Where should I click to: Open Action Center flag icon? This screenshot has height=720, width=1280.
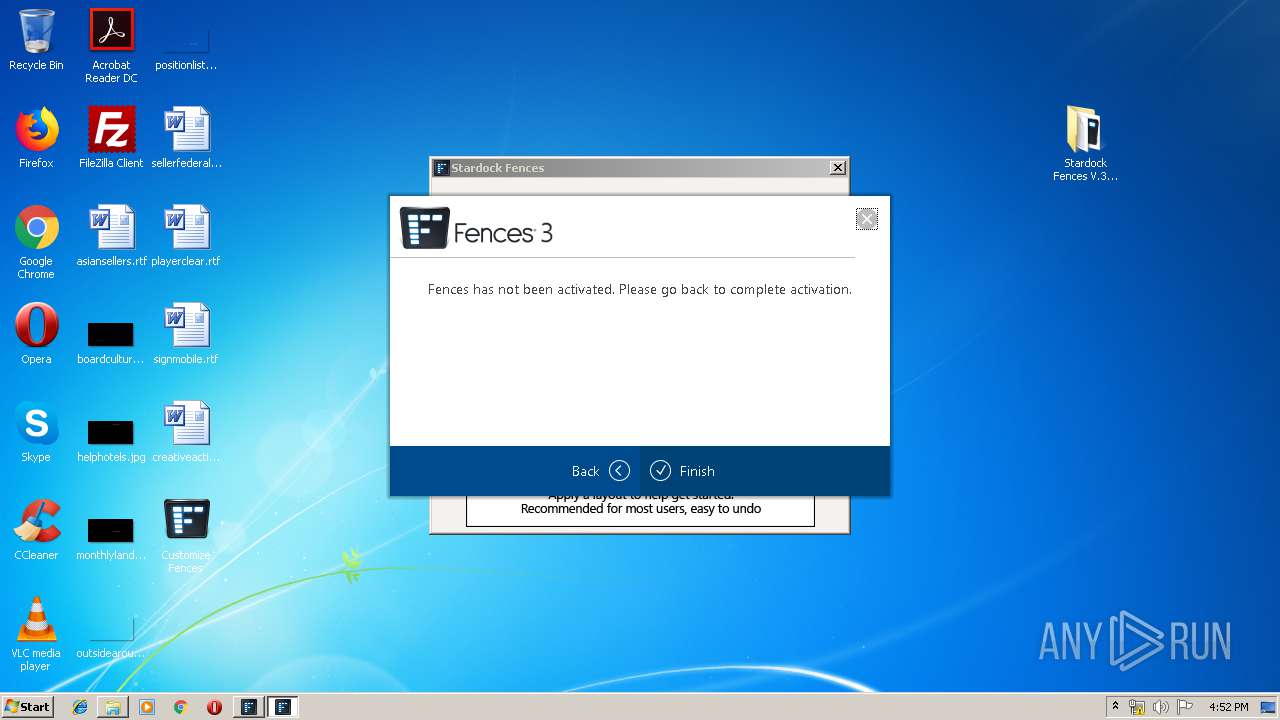pos(1185,707)
